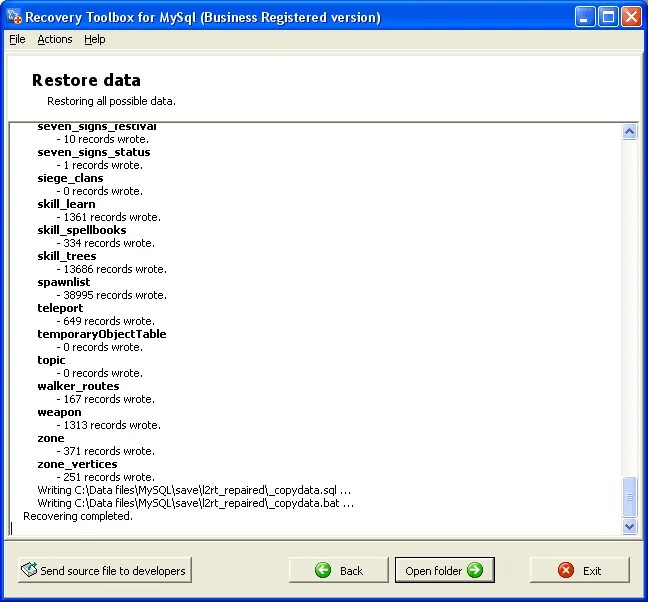The width and height of the screenshot is (648, 602).
Task: Maximize the Recovery Toolbox window
Action: pos(608,17)
